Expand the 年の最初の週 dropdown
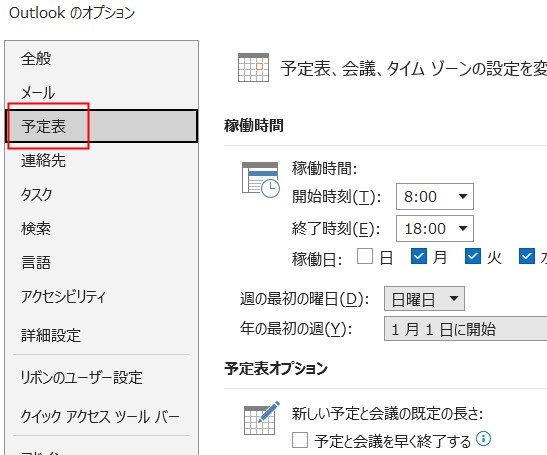Screen dimensions: 547x455 (465, 329)
